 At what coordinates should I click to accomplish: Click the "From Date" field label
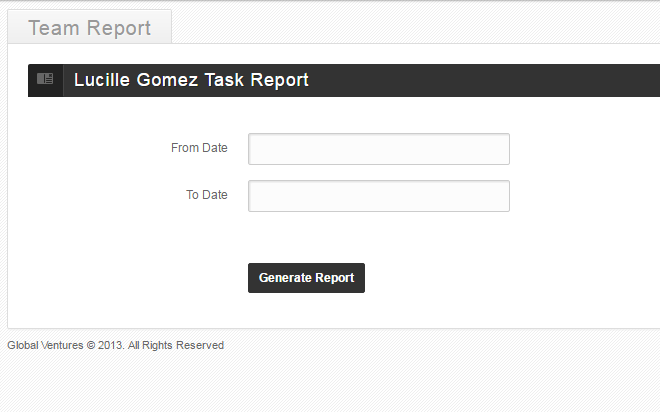(x=199, y=148)
